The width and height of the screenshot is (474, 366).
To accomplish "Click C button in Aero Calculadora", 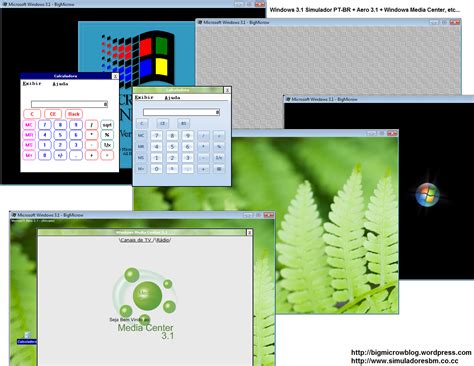I will tap(142, 124).
